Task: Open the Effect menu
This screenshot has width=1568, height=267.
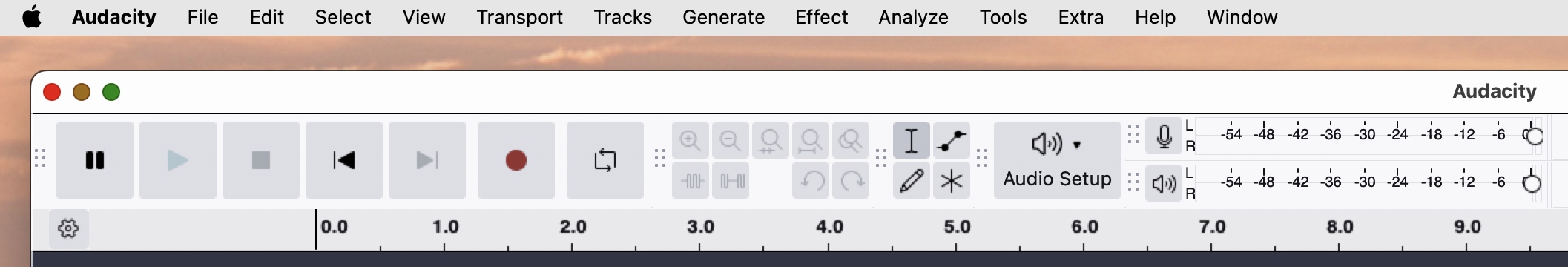Action: (821, 17)
